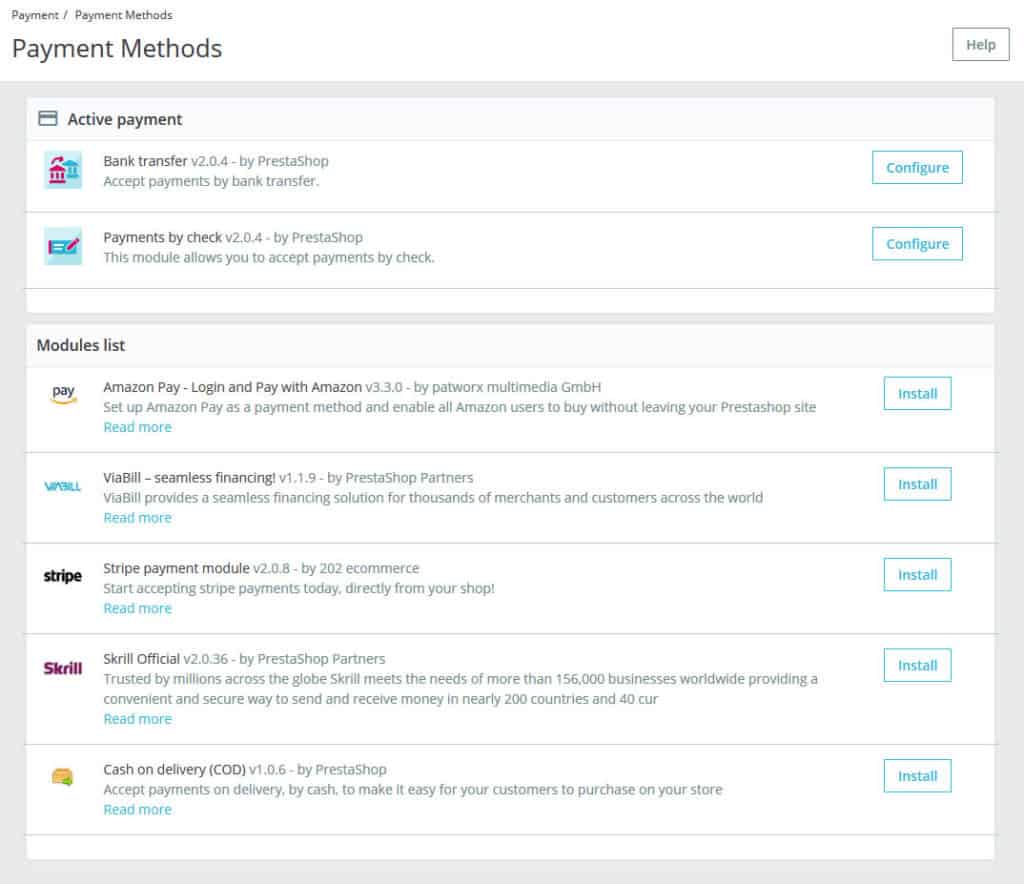Install Cash on delivery module
The image size is (1024, 884).
917,776
